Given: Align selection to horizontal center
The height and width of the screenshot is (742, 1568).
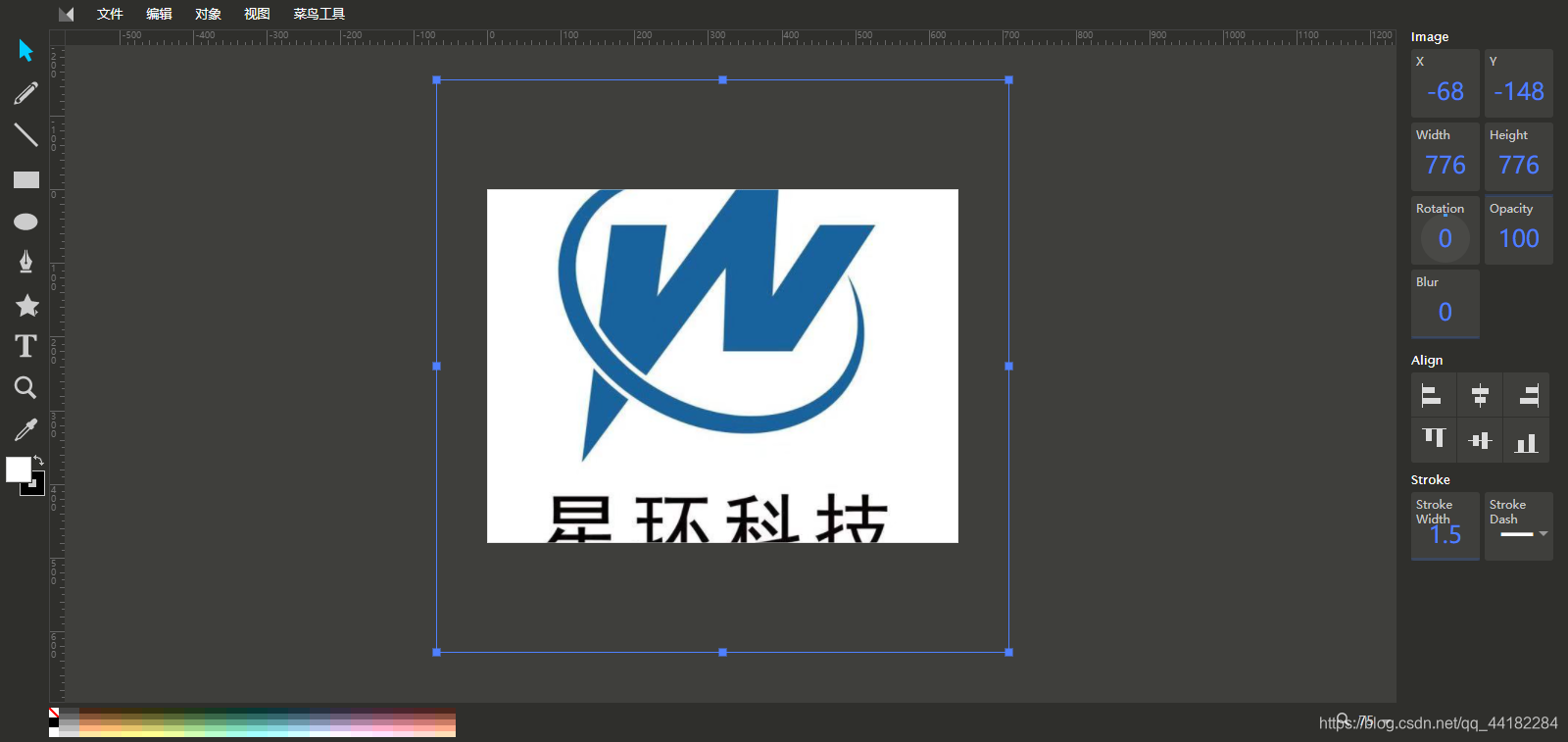Looking at the screenshot, I should (1480, 395).
